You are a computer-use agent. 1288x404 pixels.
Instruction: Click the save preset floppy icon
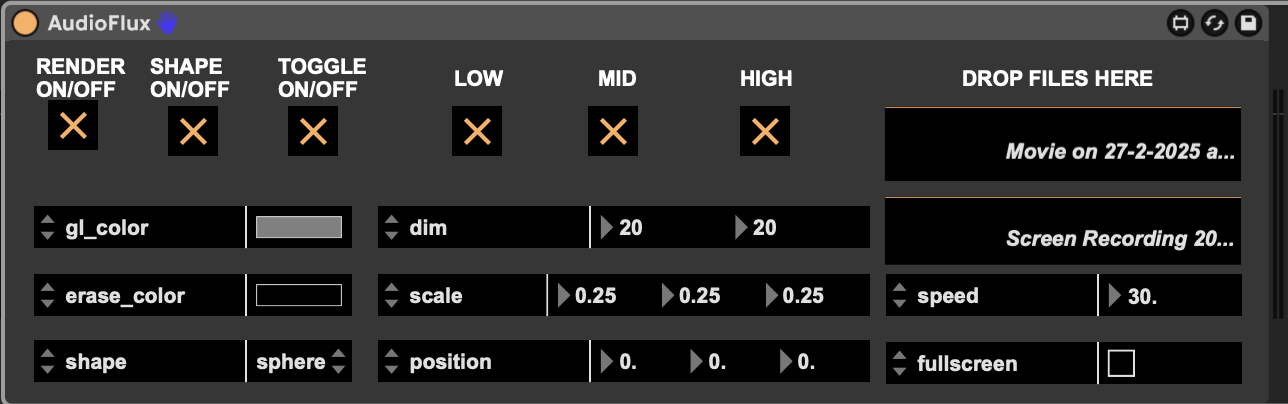click(x=1247, y=22)
